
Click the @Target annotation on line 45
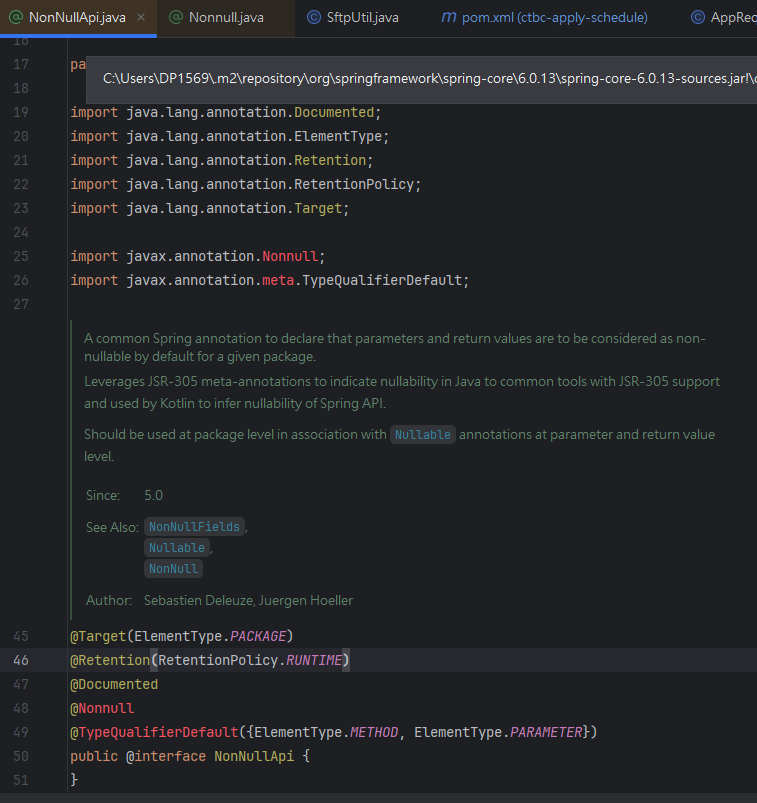pyautogui.click(x=98, y=636)
